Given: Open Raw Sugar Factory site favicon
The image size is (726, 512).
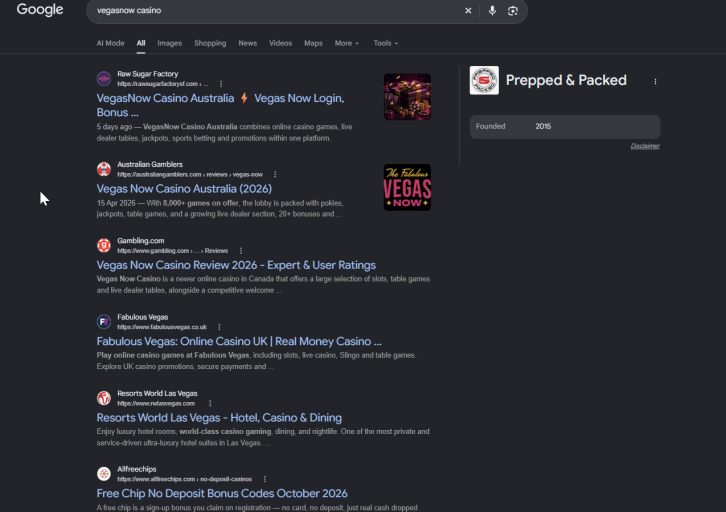Looking at the screenshot, I should [104, 78].
